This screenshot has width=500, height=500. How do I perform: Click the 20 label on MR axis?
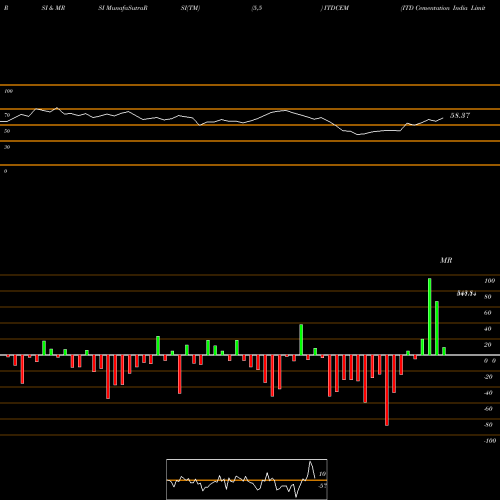coord(488,345)
